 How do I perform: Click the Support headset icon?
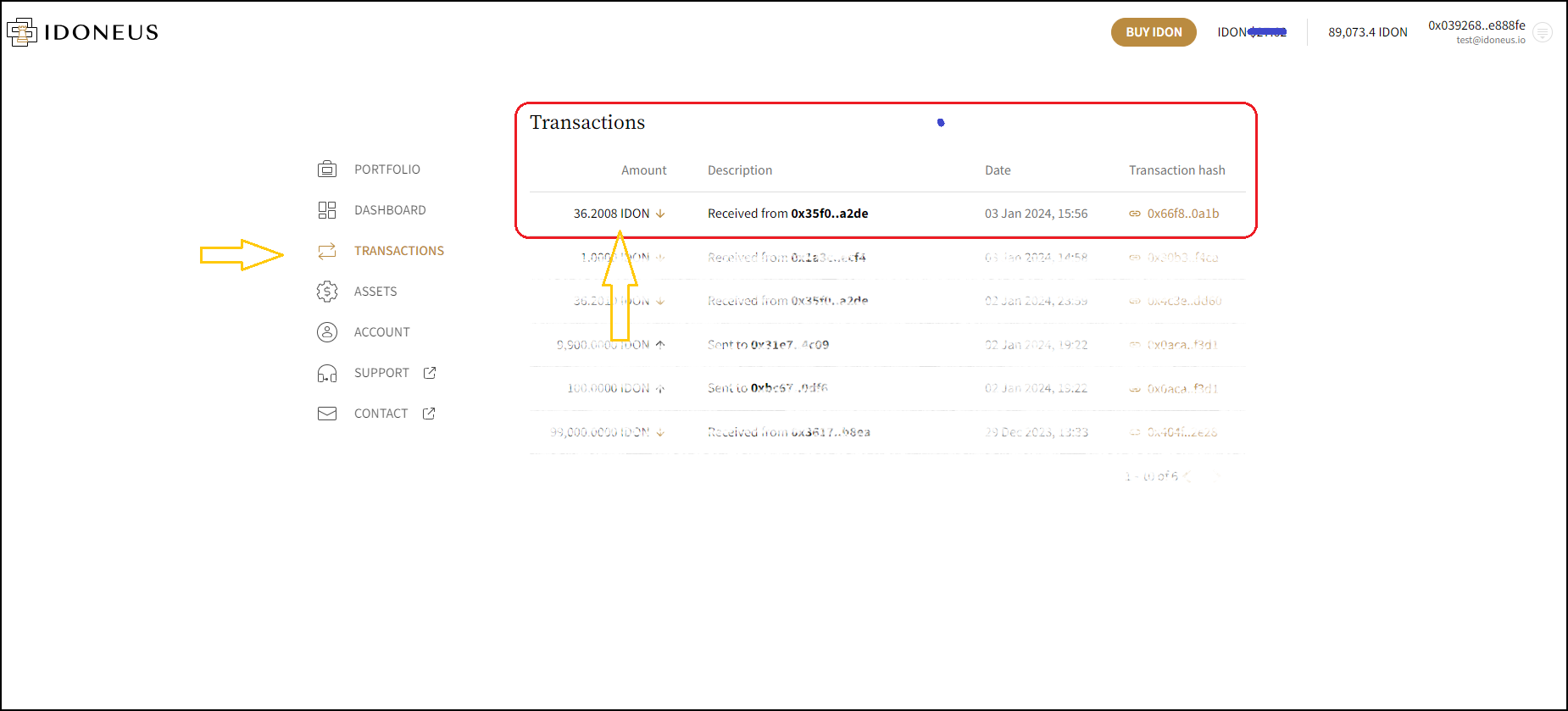327,373
